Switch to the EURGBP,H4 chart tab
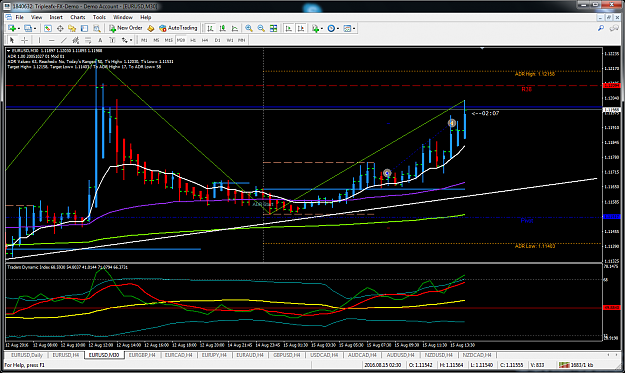The image size is (625, 373). pyautogui.click(x=142, y=355)
